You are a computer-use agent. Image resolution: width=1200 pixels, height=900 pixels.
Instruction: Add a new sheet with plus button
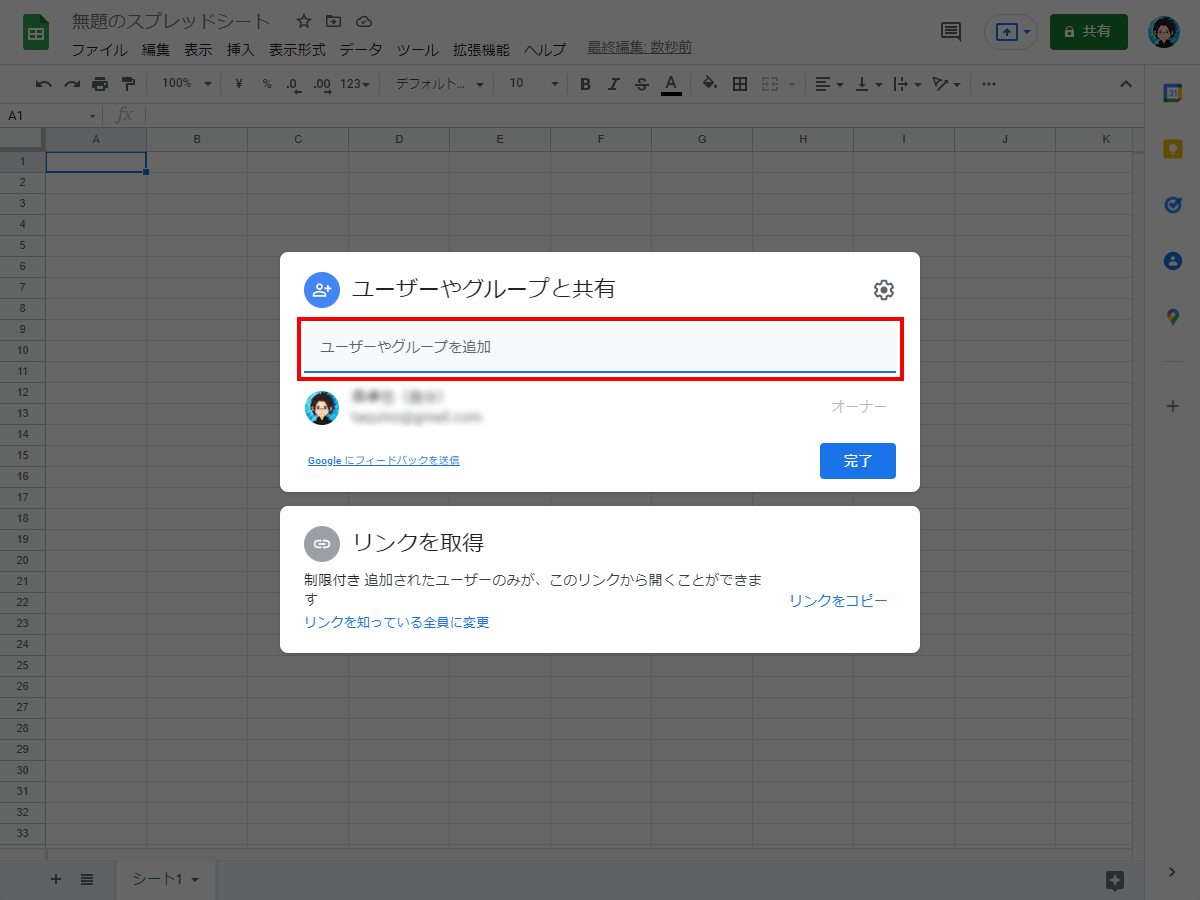(56, 880)
